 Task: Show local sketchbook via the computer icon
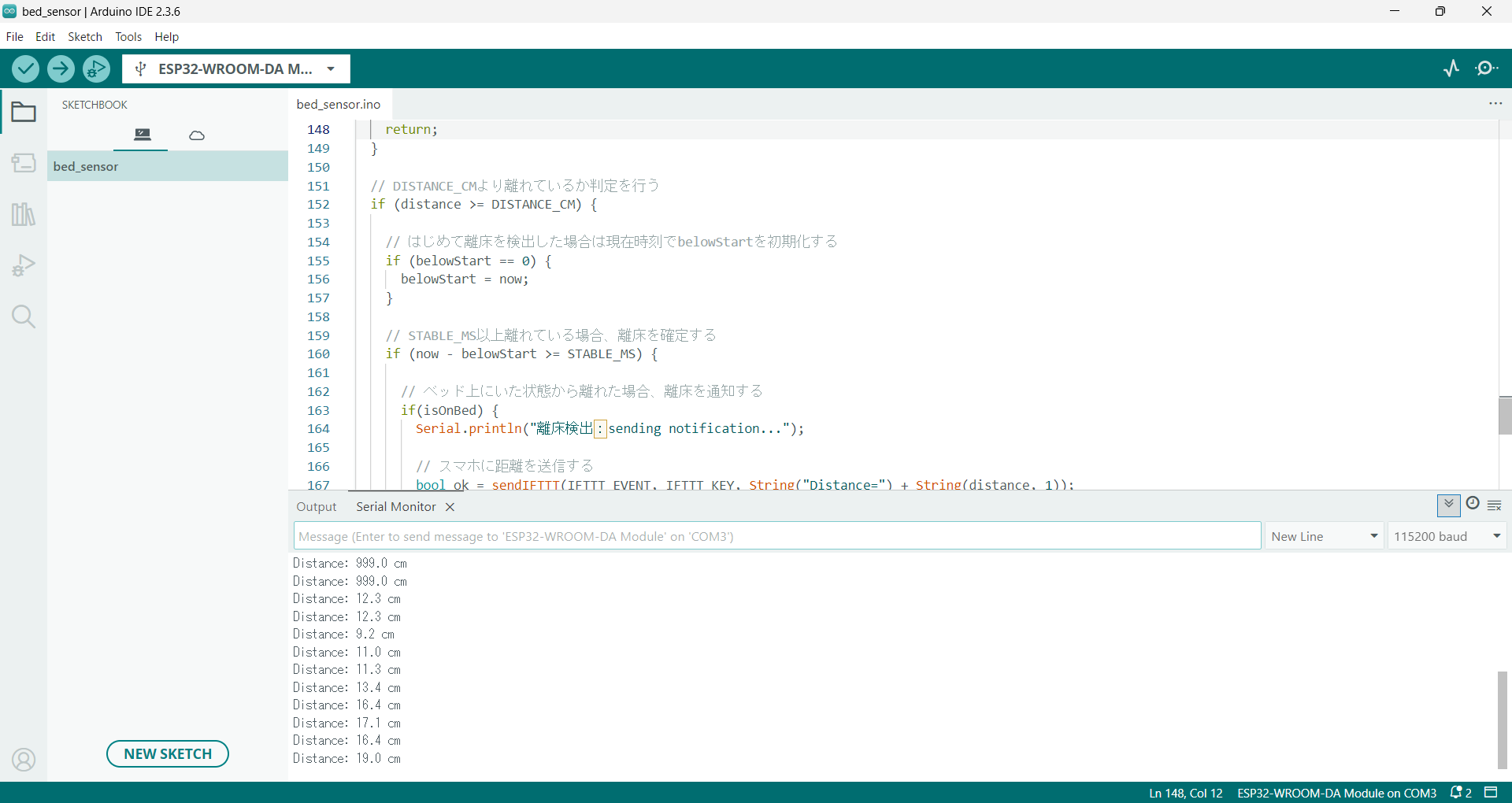coord(142,135)
